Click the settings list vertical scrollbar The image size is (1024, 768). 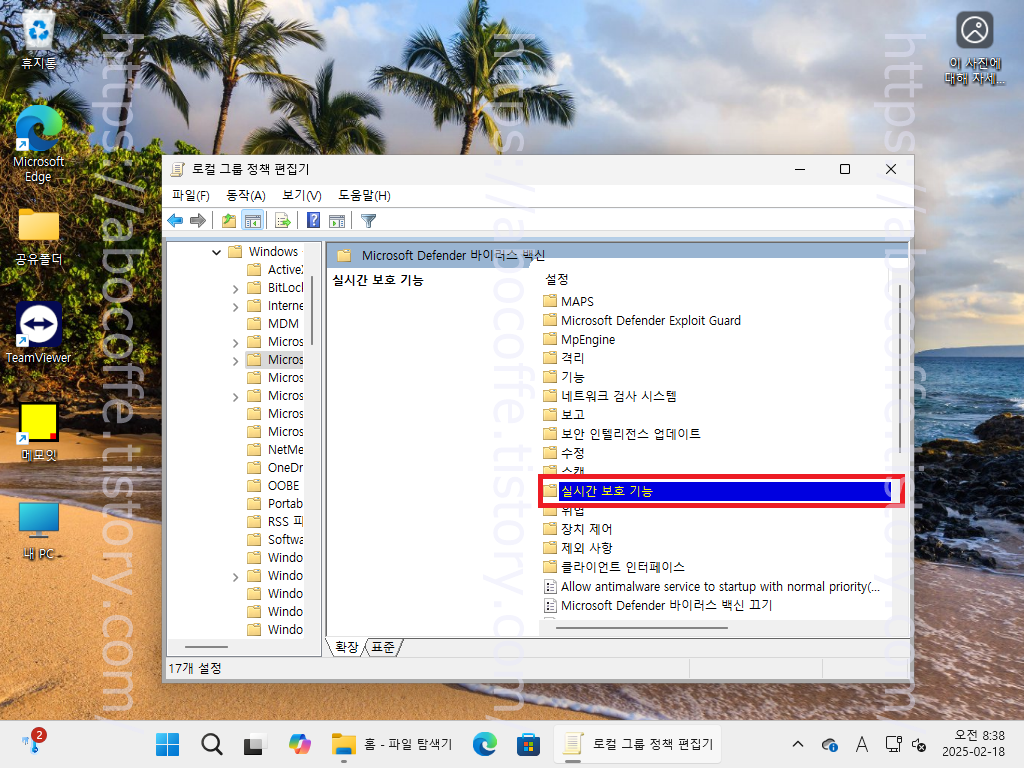(900, 368)
